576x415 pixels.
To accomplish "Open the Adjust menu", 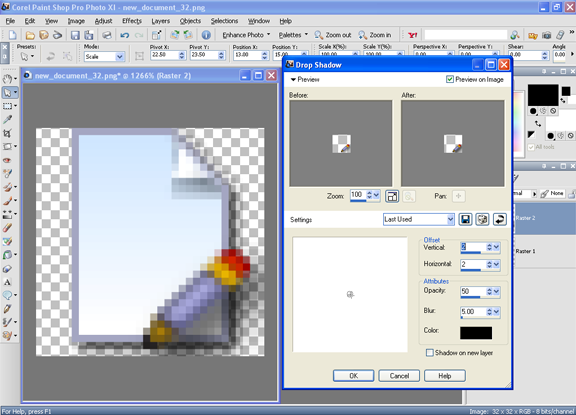I will pyautogui.click(x=103, y=21).
